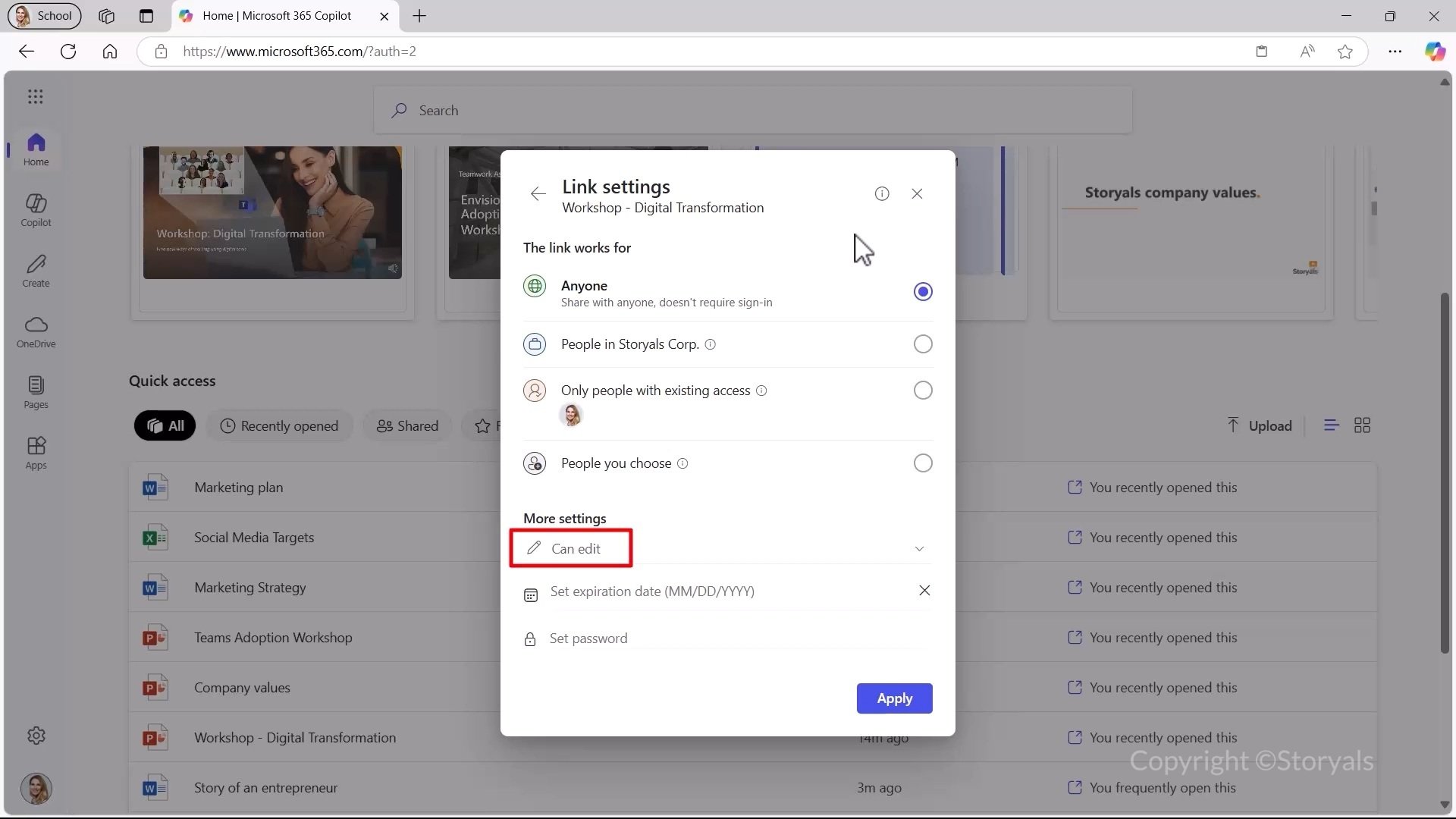Open OneDrive from the sidebar
This screenshot has height=819, width=1456.
coord(36,331)
